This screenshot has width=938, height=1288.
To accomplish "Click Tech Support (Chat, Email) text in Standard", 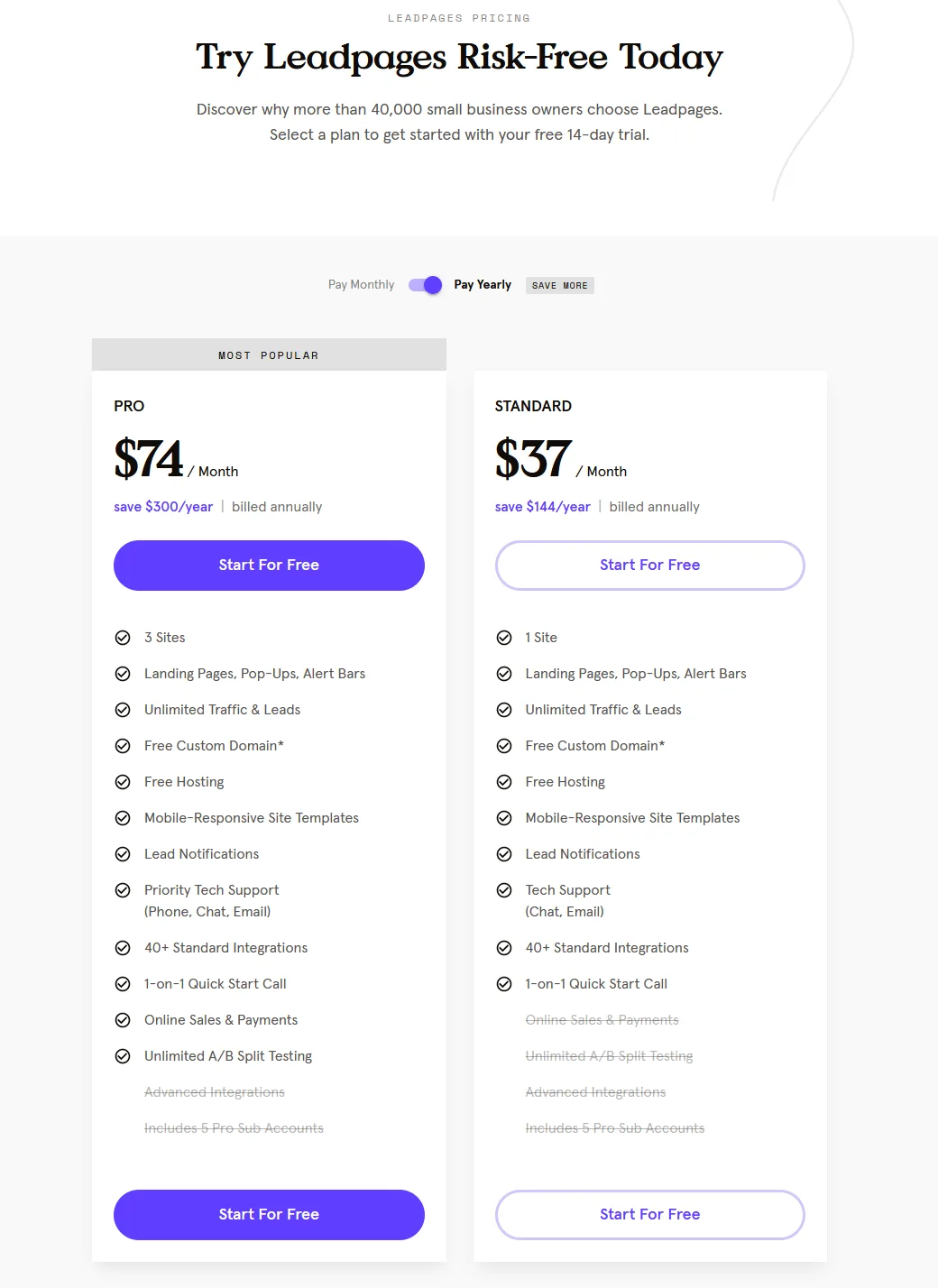I will (568, 901).
